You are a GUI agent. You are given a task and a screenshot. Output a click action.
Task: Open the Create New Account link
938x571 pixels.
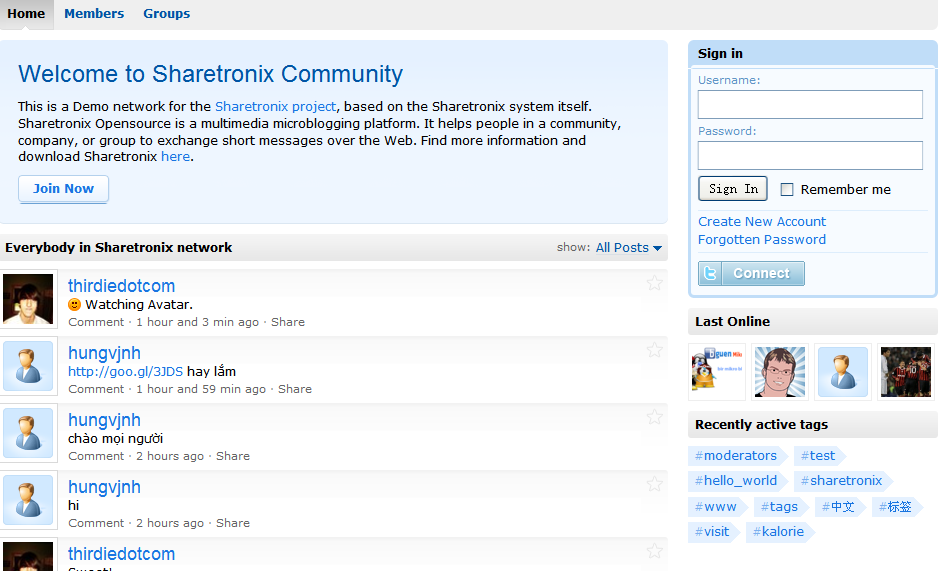[762, 221]
